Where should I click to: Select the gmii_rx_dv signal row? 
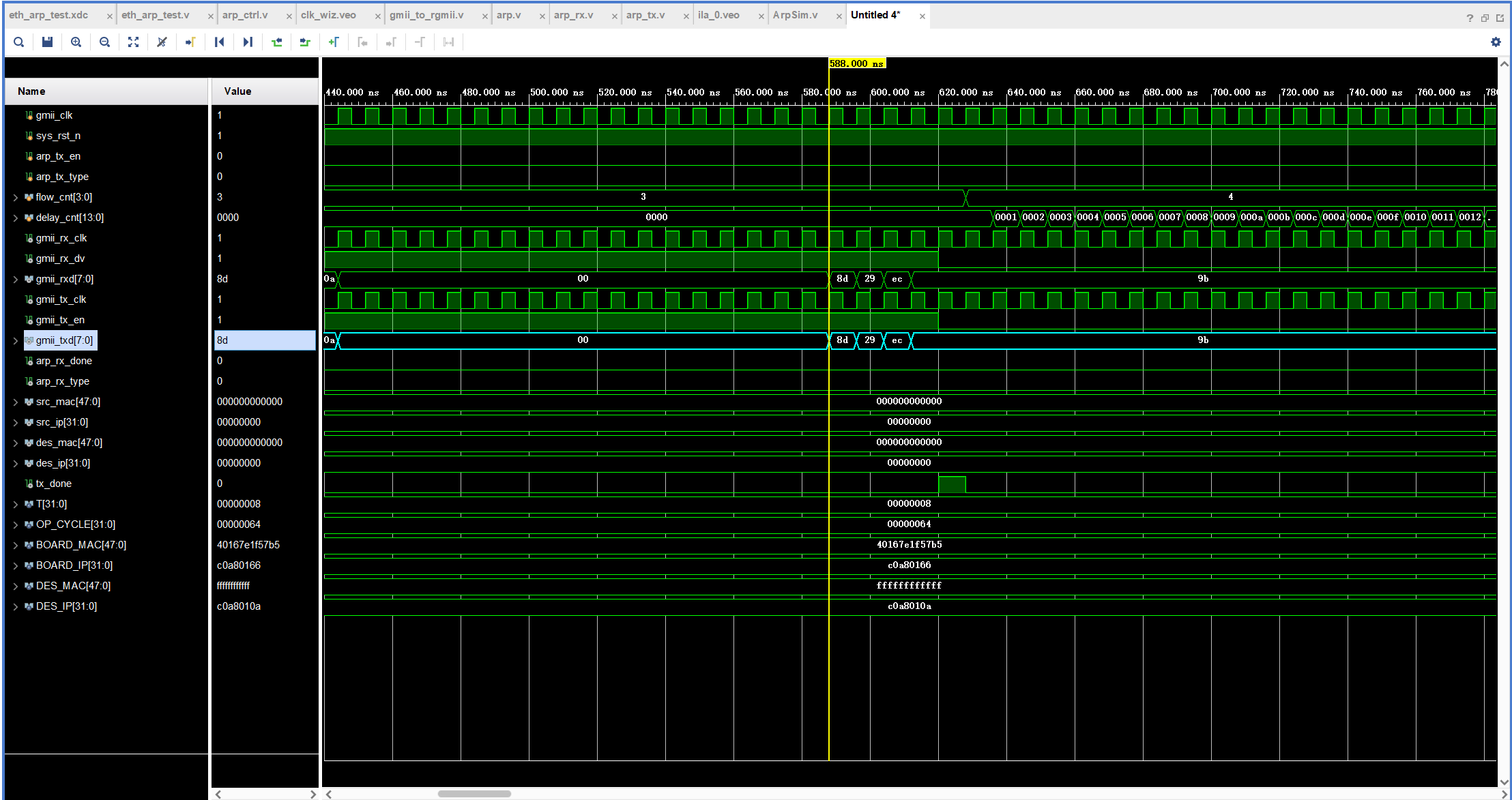pos(60,258)
